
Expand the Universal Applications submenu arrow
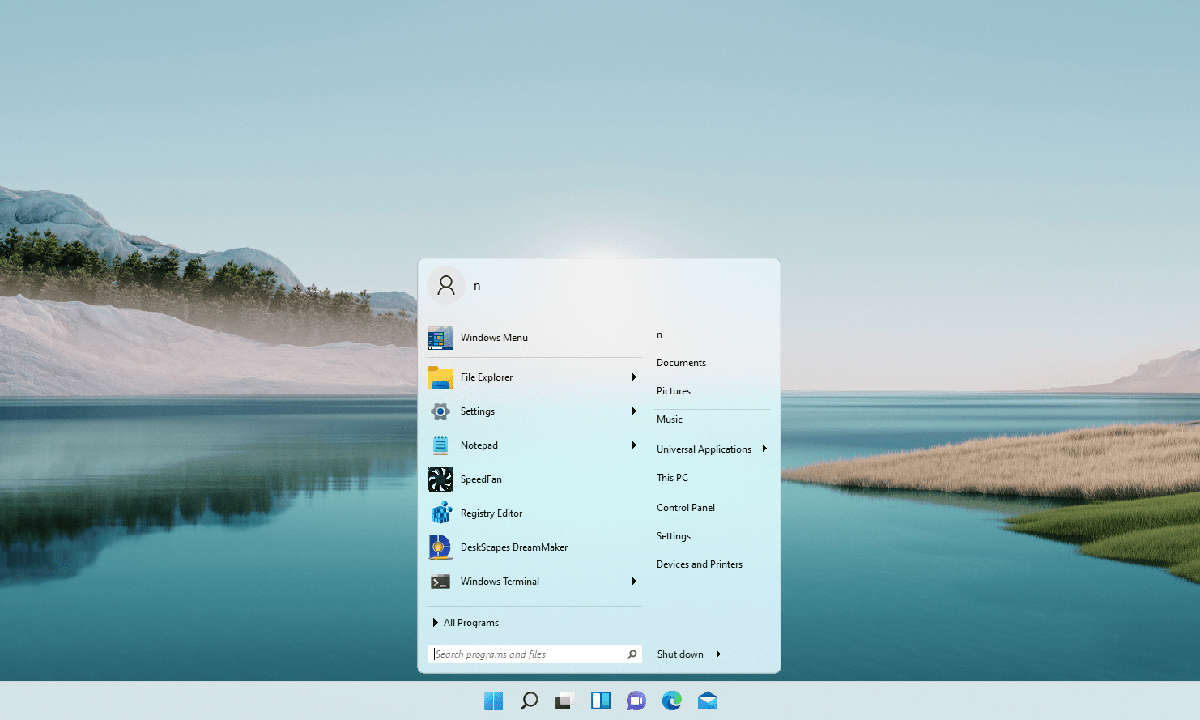click(x=765, y=449)
